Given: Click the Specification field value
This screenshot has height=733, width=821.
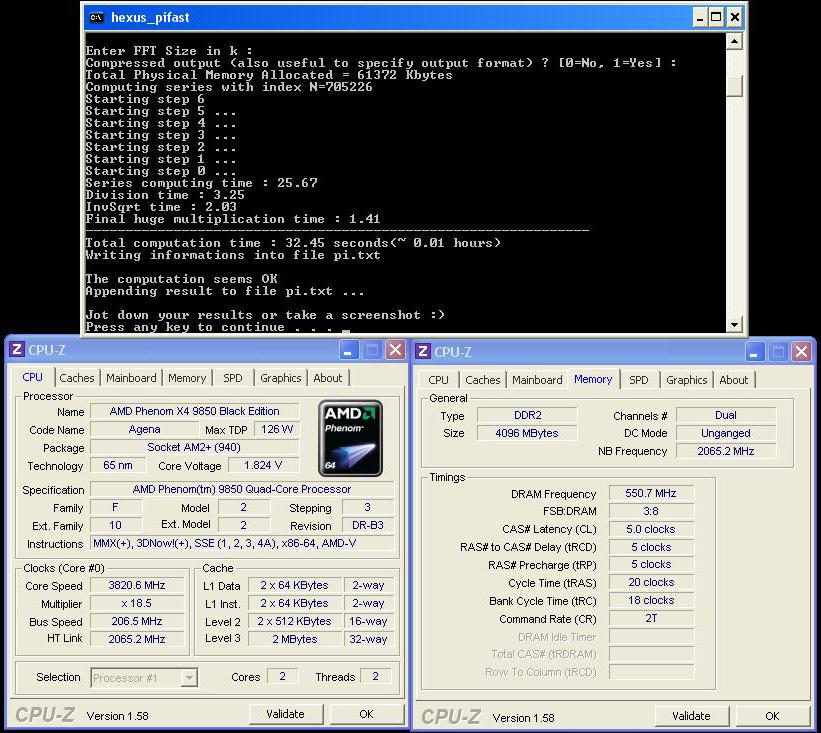Looking at the screenshot, I should click(x=242, y=490).
